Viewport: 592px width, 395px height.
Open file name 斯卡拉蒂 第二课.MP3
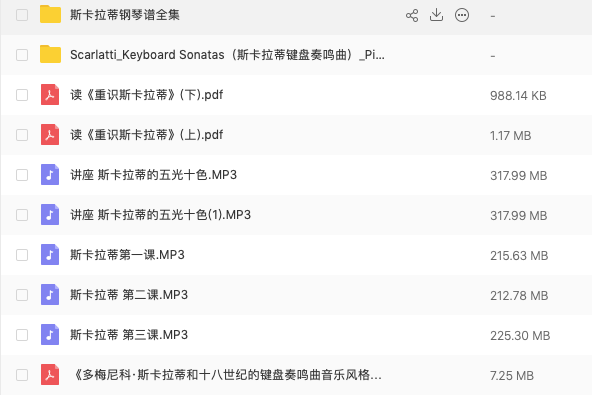pos(129,295)
